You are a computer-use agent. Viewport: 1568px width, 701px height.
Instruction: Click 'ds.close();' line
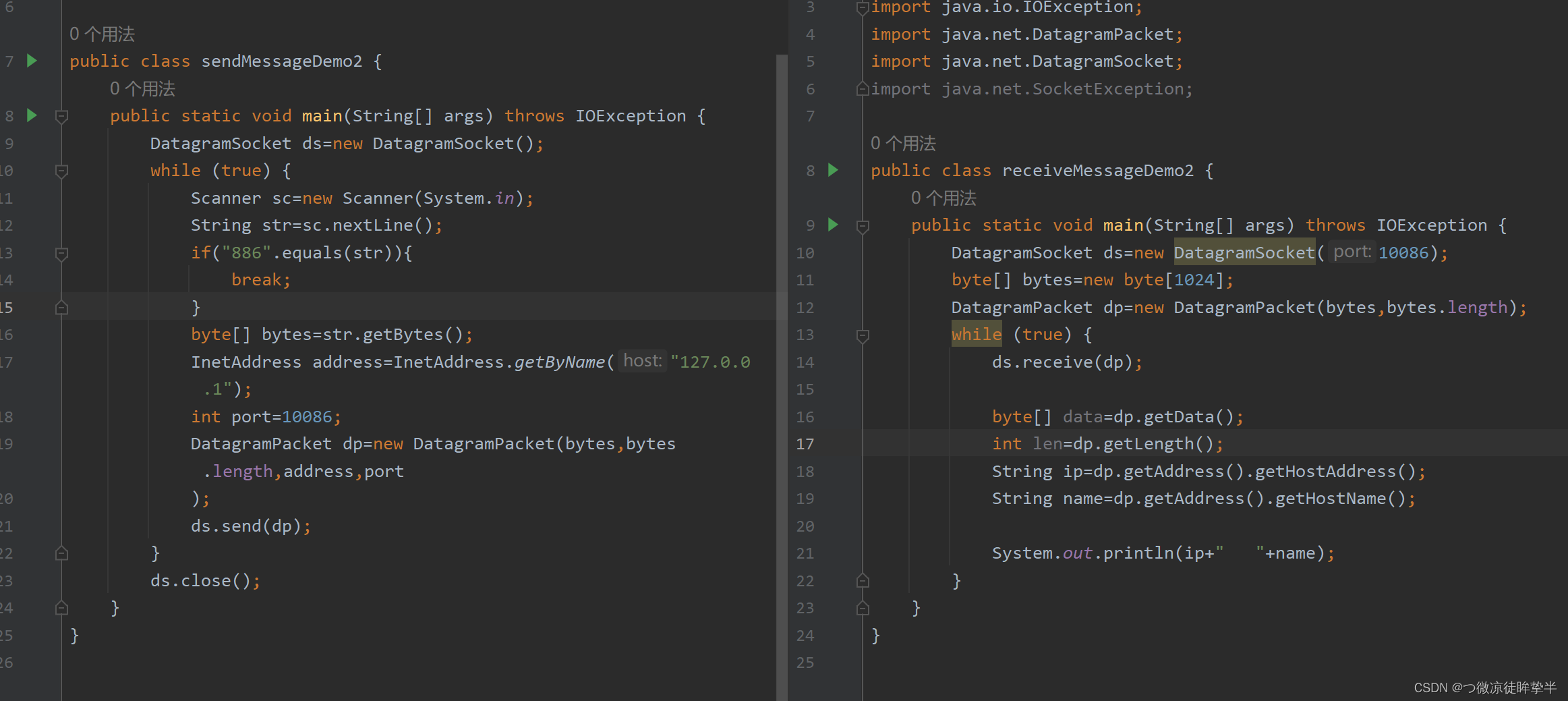click(x=205, y=581)
